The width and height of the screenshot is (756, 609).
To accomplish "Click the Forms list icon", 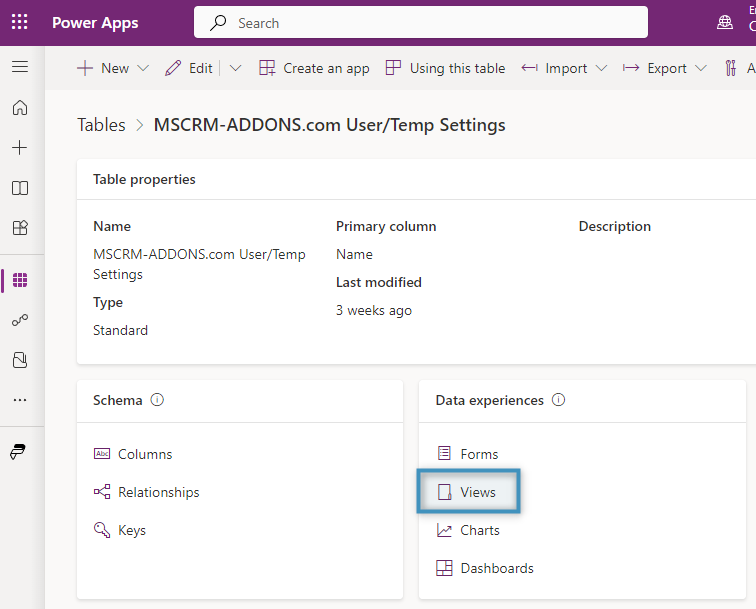I will click(x=444, y=454).
